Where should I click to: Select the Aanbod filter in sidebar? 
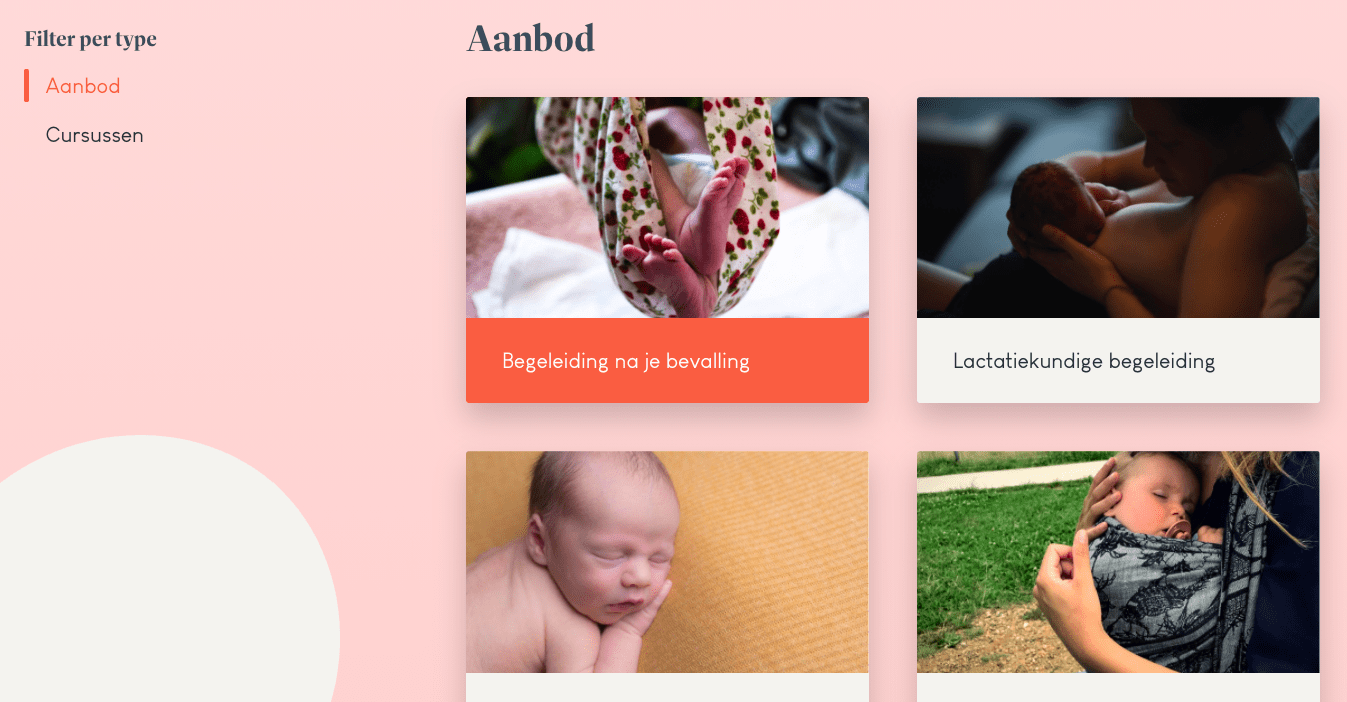(x=83, y=86)
